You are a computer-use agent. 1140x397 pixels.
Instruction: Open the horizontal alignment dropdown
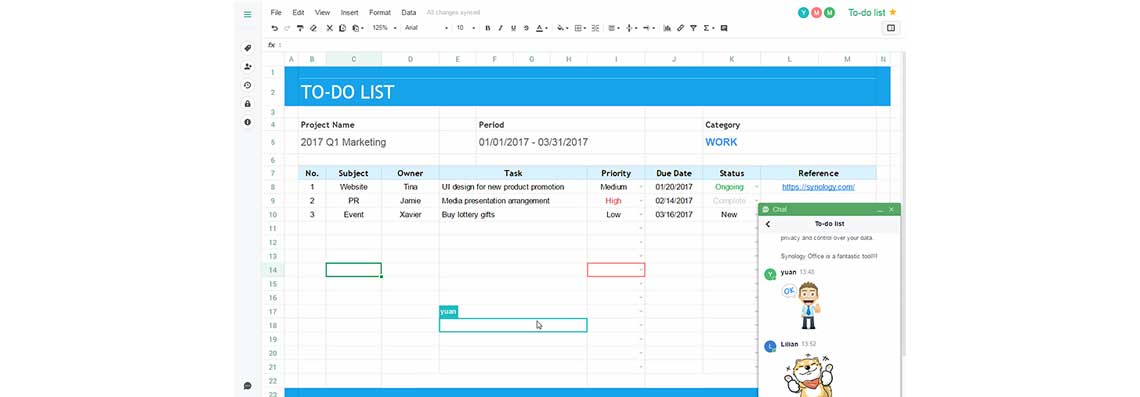pyautogui.click(x=614, y=28)
